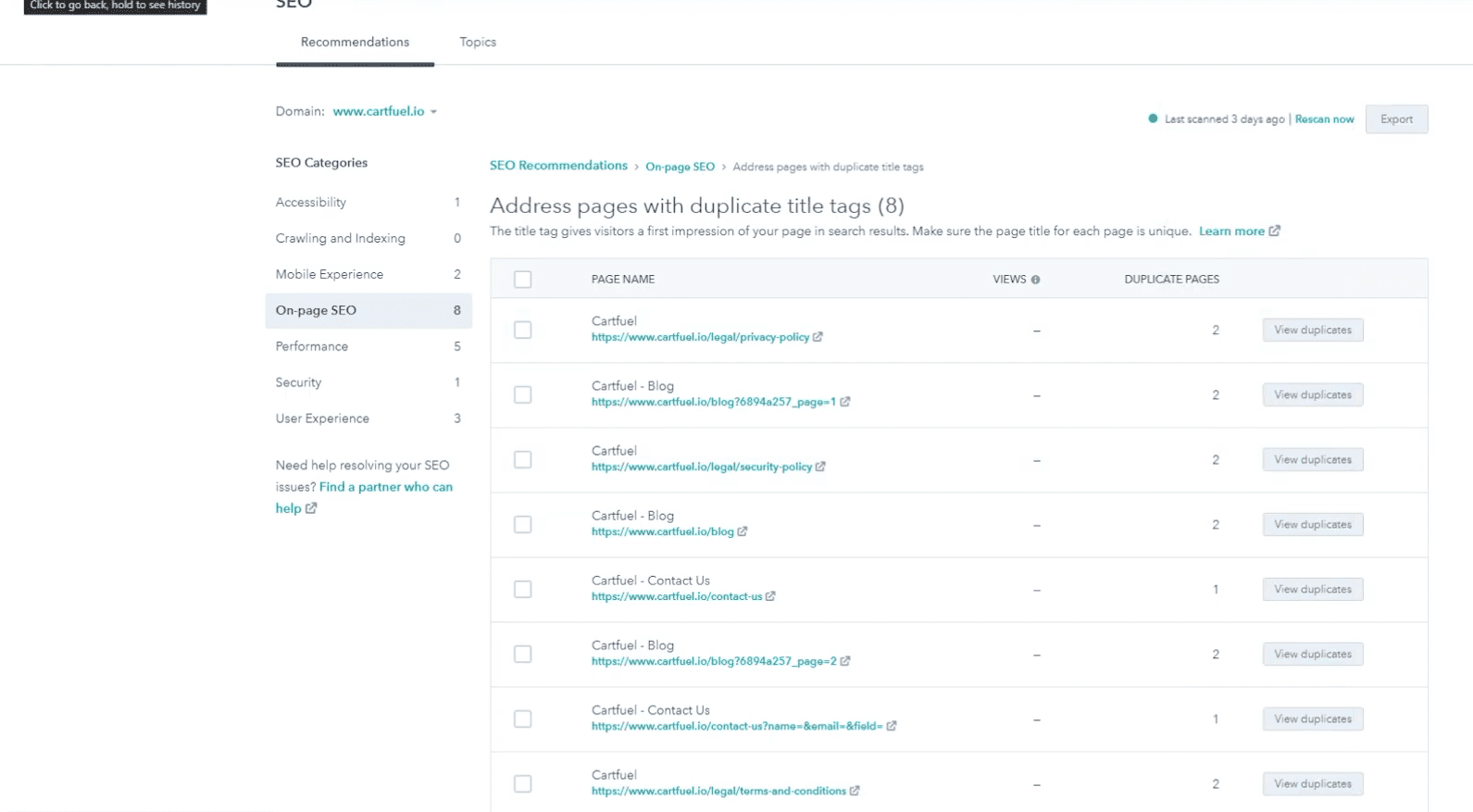Open the cartfuel.io/contact-us URL link
This screenshot has width=1473, height=812.
coord(677,596)
